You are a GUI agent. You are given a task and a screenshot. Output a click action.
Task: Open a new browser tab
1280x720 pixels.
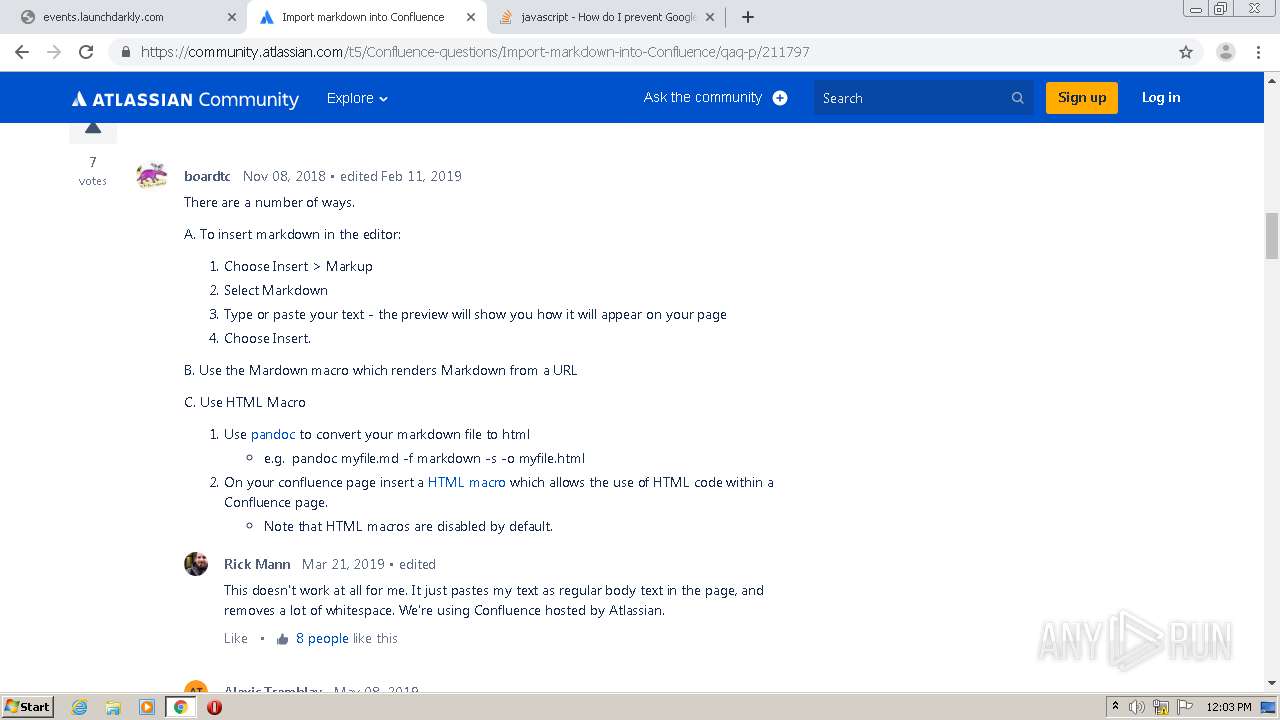pyautogui.click(x=747, y=17)
